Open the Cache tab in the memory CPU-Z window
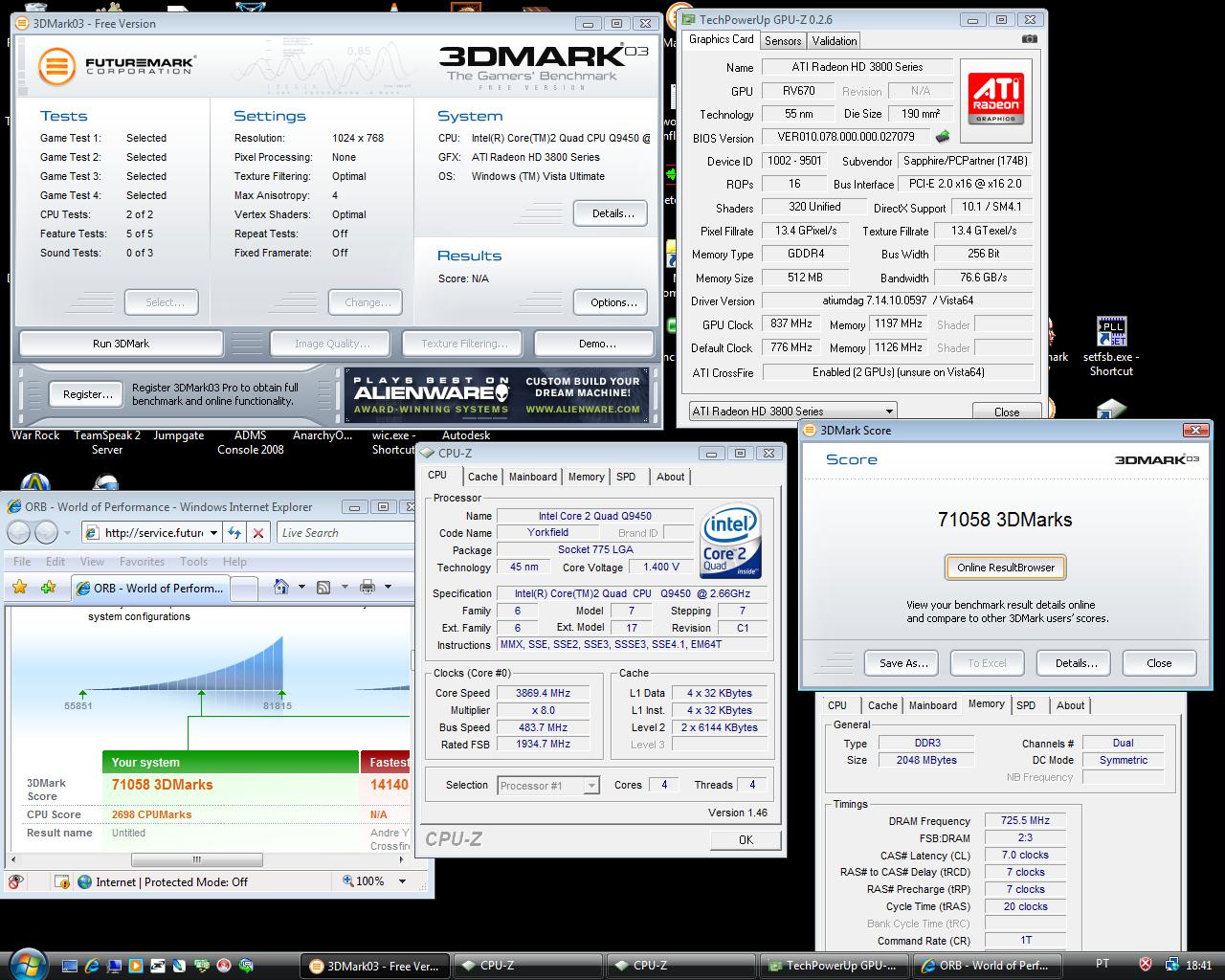Viewport: 1225px width, 980px height. (x=882, y=705)
